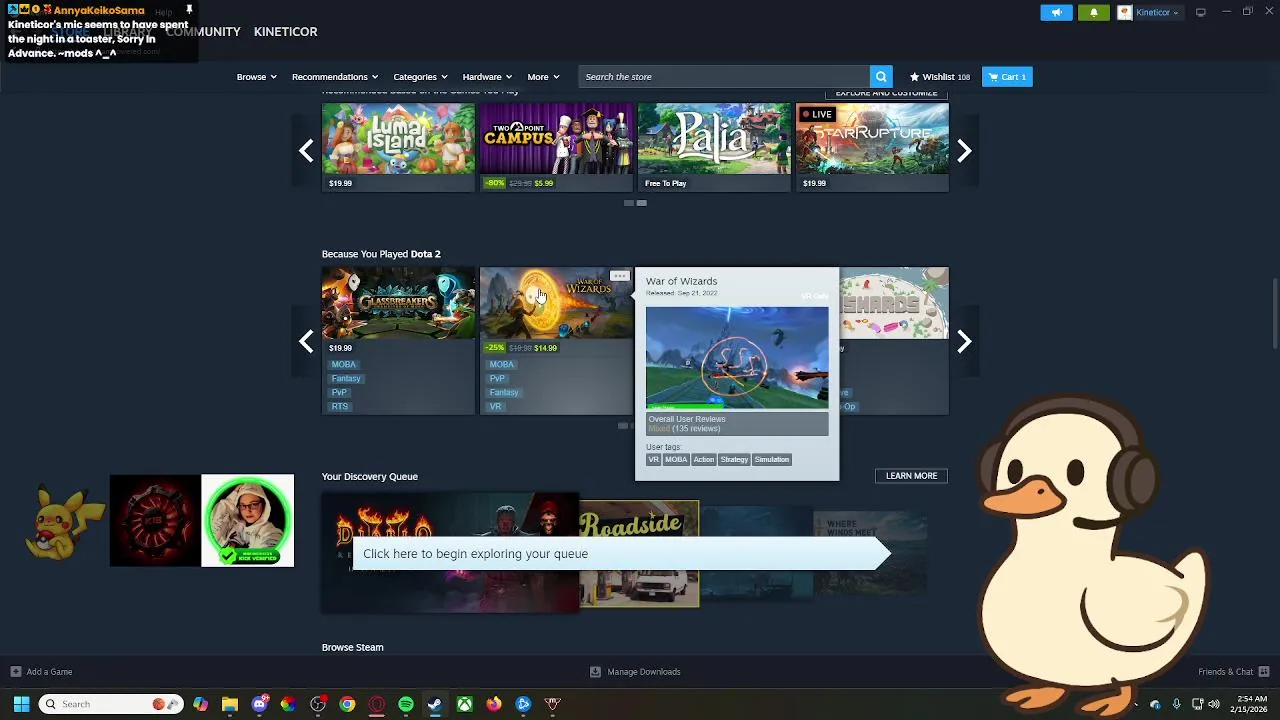
Task: Open the Wishlist 108 link
Action: coord(939,77)
